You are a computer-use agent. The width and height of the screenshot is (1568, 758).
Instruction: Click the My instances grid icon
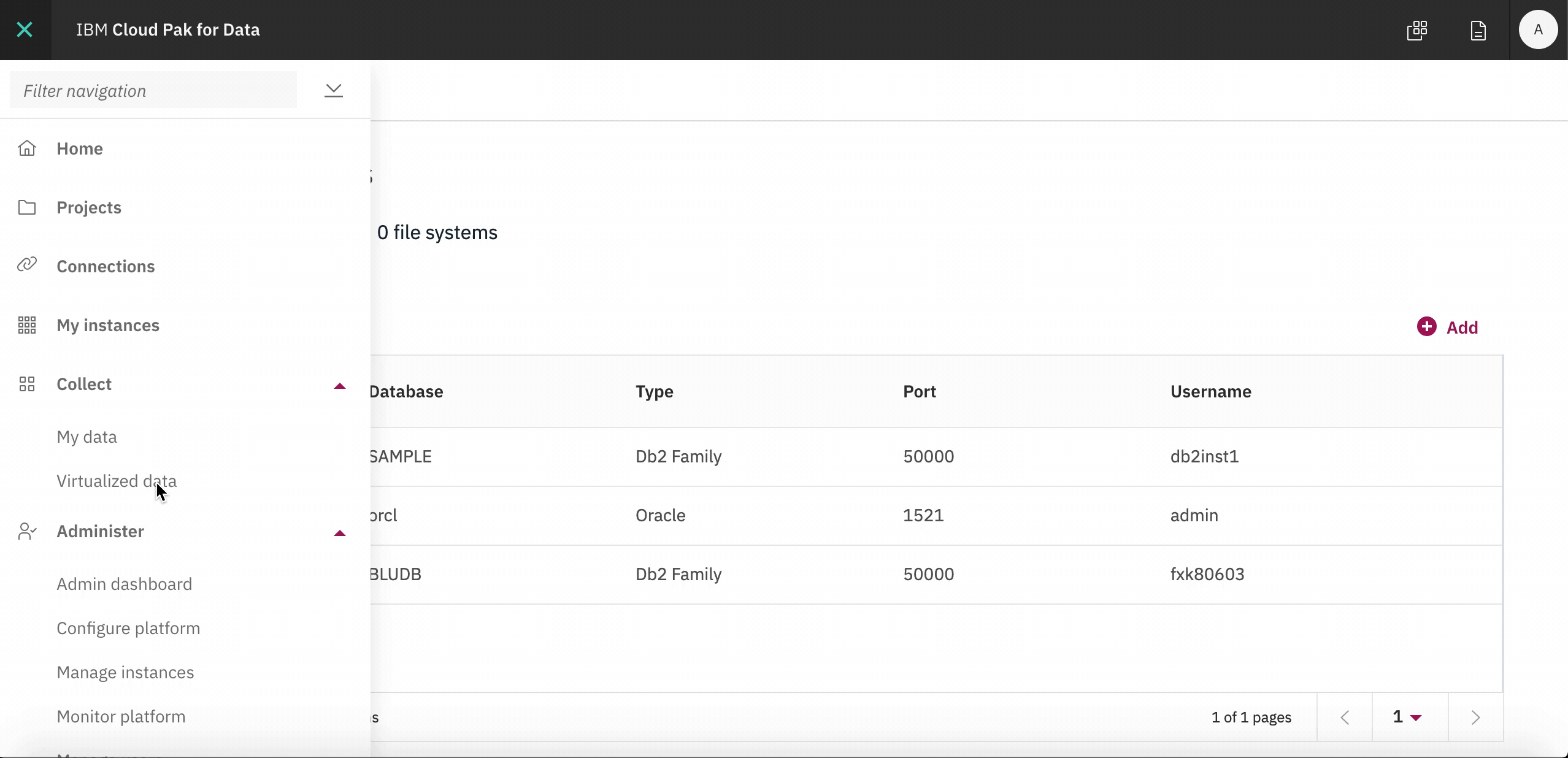pyautogui.click(x=27, y=325)
